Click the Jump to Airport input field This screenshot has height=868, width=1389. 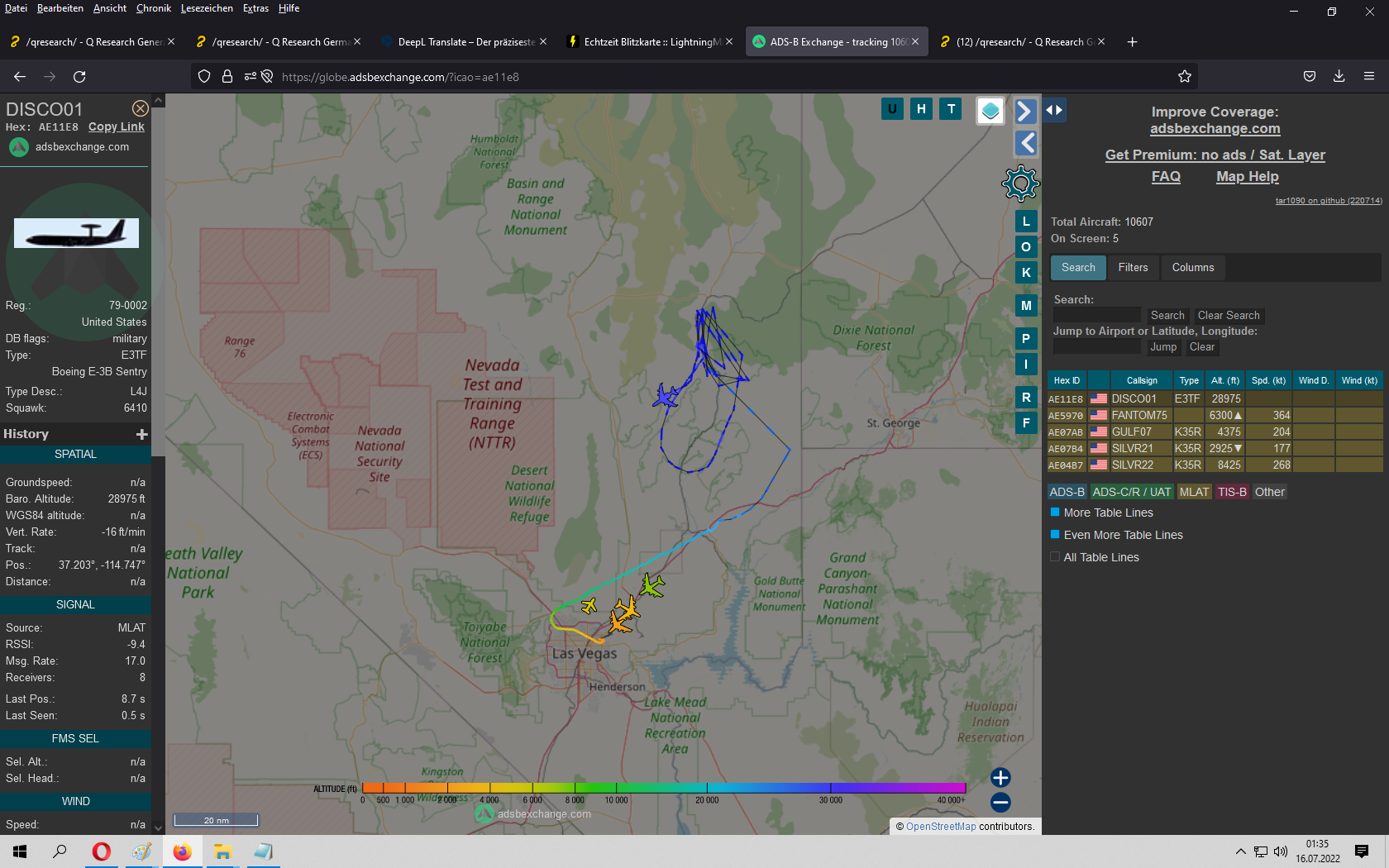click(1097, 346)
